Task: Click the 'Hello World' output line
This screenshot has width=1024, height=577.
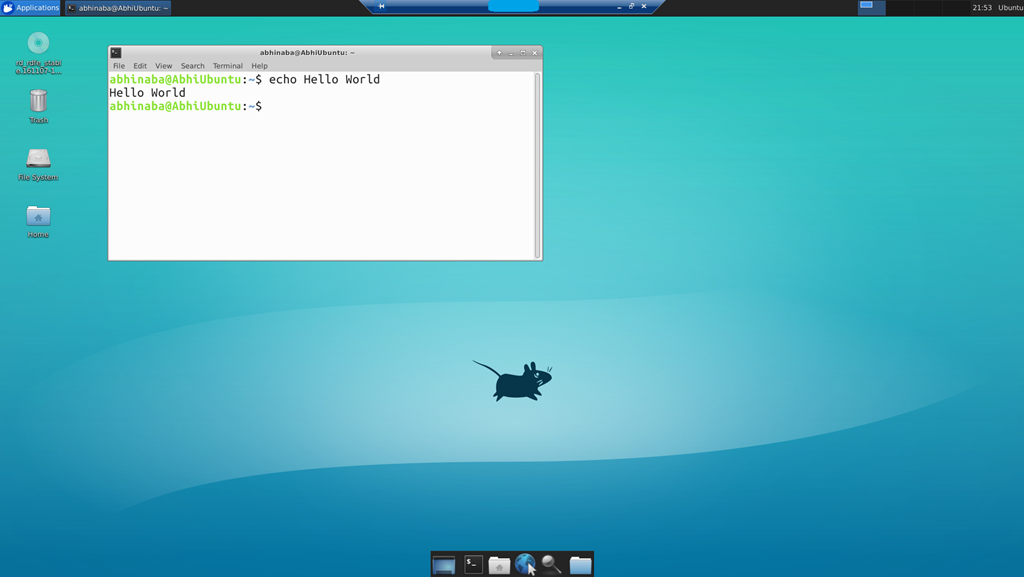Action: [x=147, y=93]
